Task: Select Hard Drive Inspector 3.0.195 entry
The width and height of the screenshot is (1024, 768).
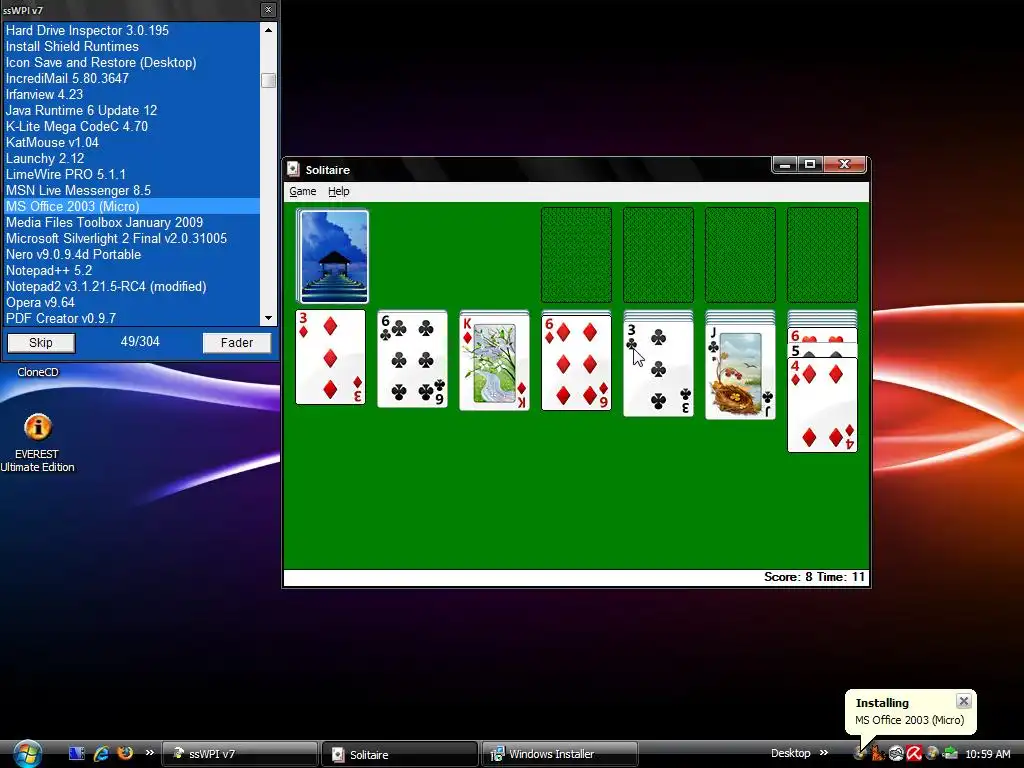Action: [x=132, y=30]
